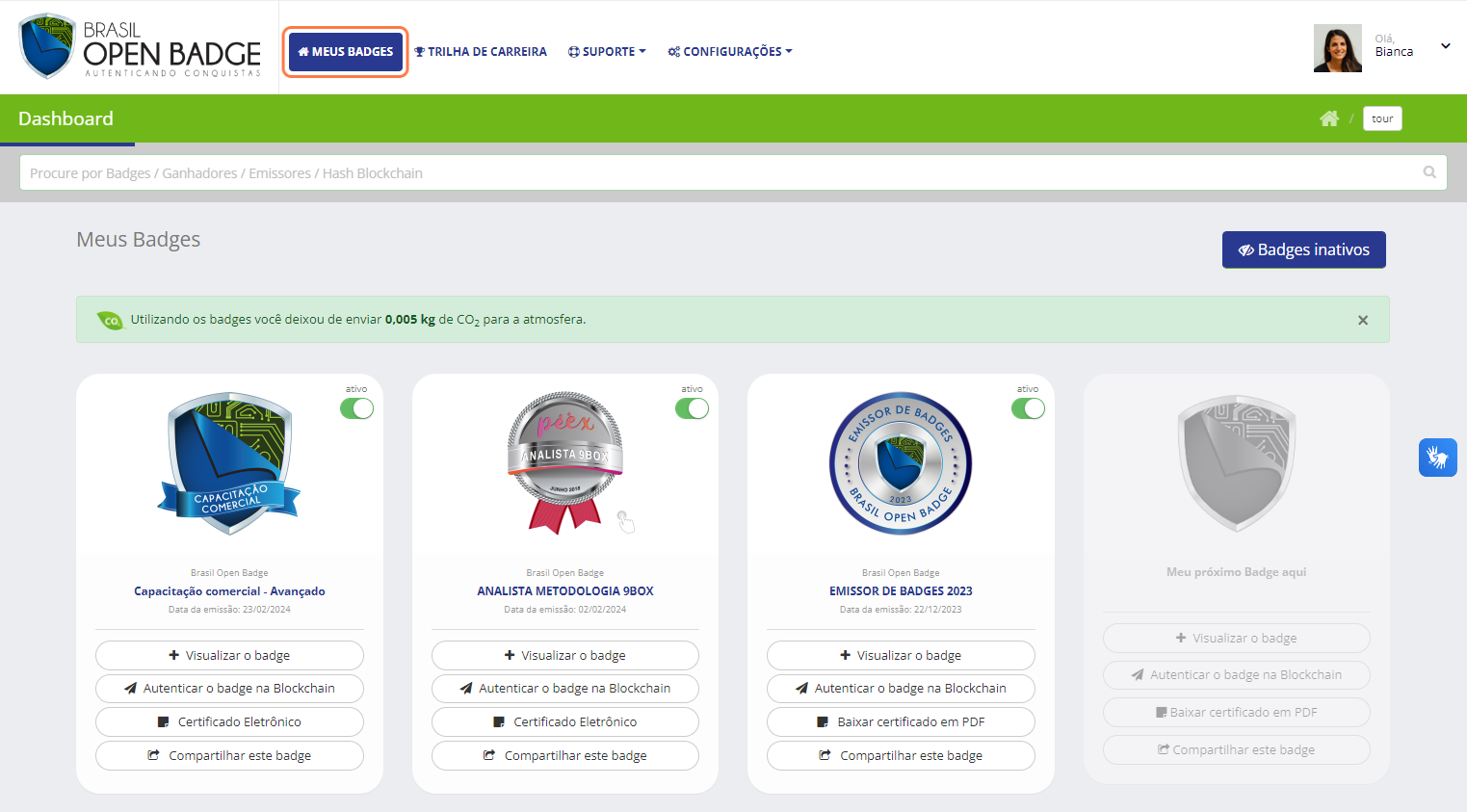Viewport: 1467px width, 812px height.
Task: Click the Capacitação Comercial badge image
Action: [229, 463]
